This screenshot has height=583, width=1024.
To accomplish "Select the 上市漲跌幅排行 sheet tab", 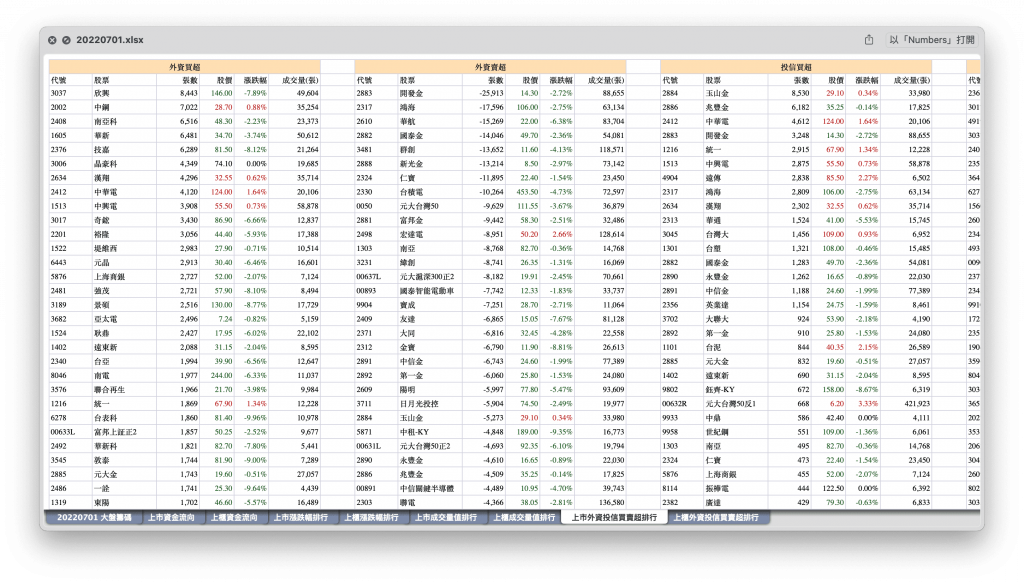I will point(300,518).
